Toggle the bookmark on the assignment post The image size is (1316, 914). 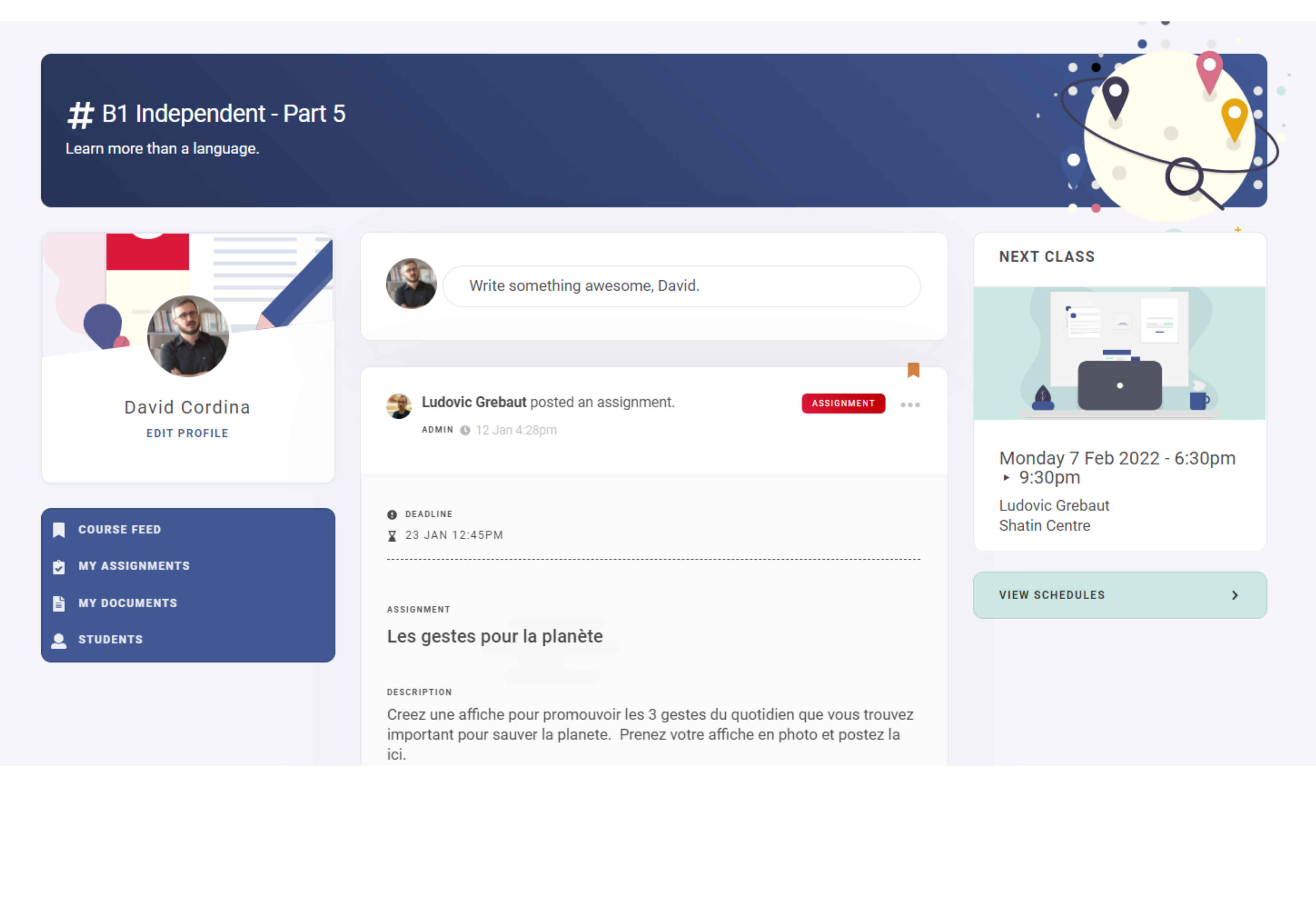[x=913, y=371]
